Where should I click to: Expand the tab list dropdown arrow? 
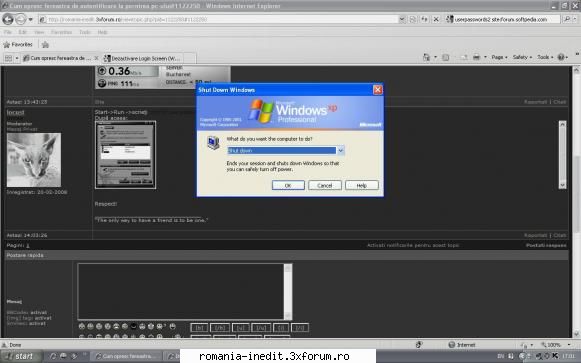click(x=17, y=58)
